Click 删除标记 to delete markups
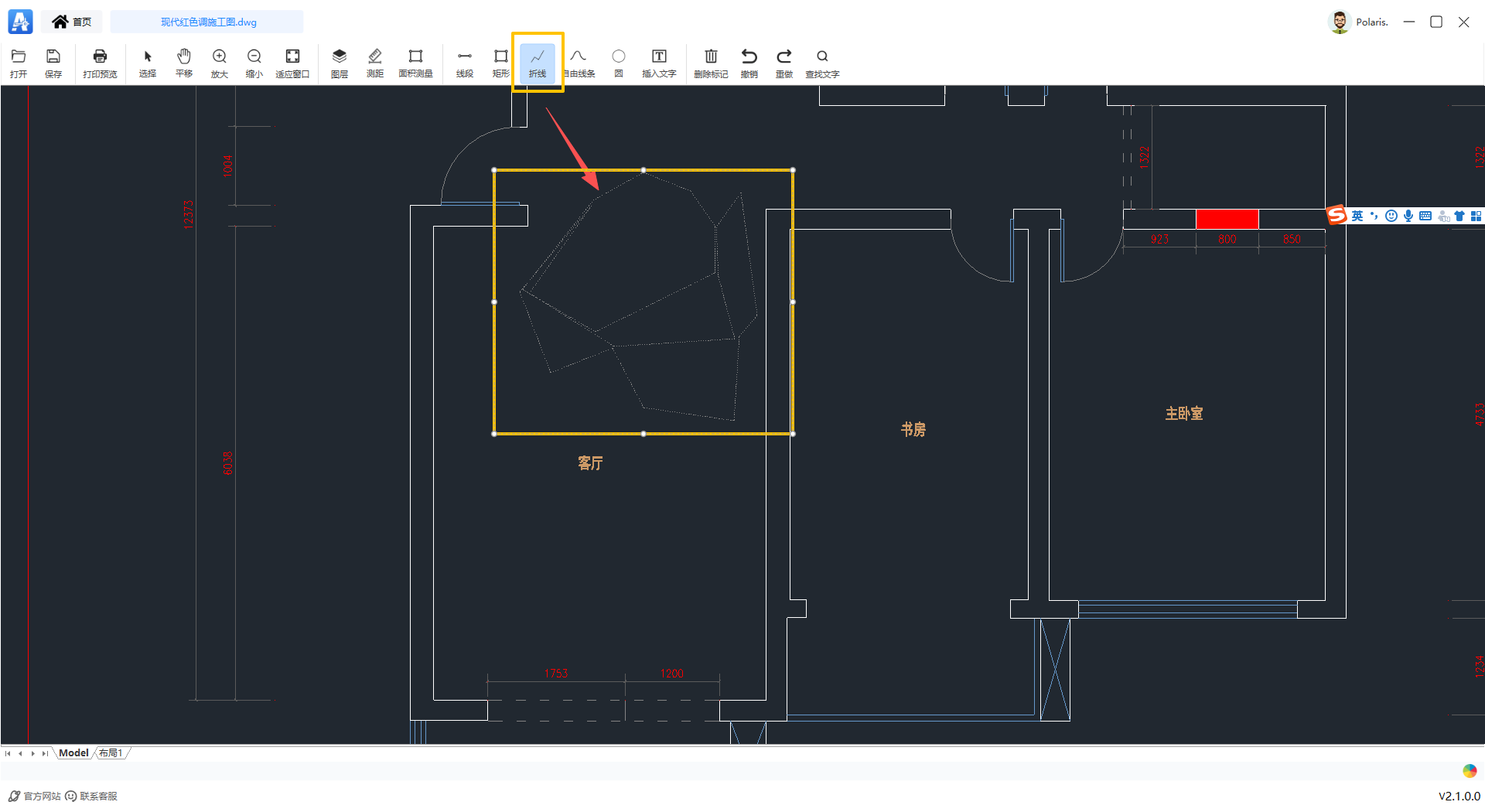The height and width of the screenshot is (812, 1485). [x=710, y=63]
